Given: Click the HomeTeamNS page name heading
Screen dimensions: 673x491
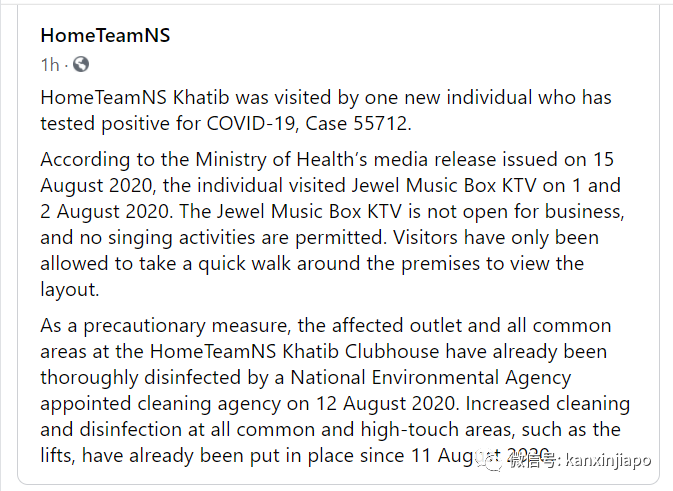Looking at the screenshot, I should tap(105, 35).
